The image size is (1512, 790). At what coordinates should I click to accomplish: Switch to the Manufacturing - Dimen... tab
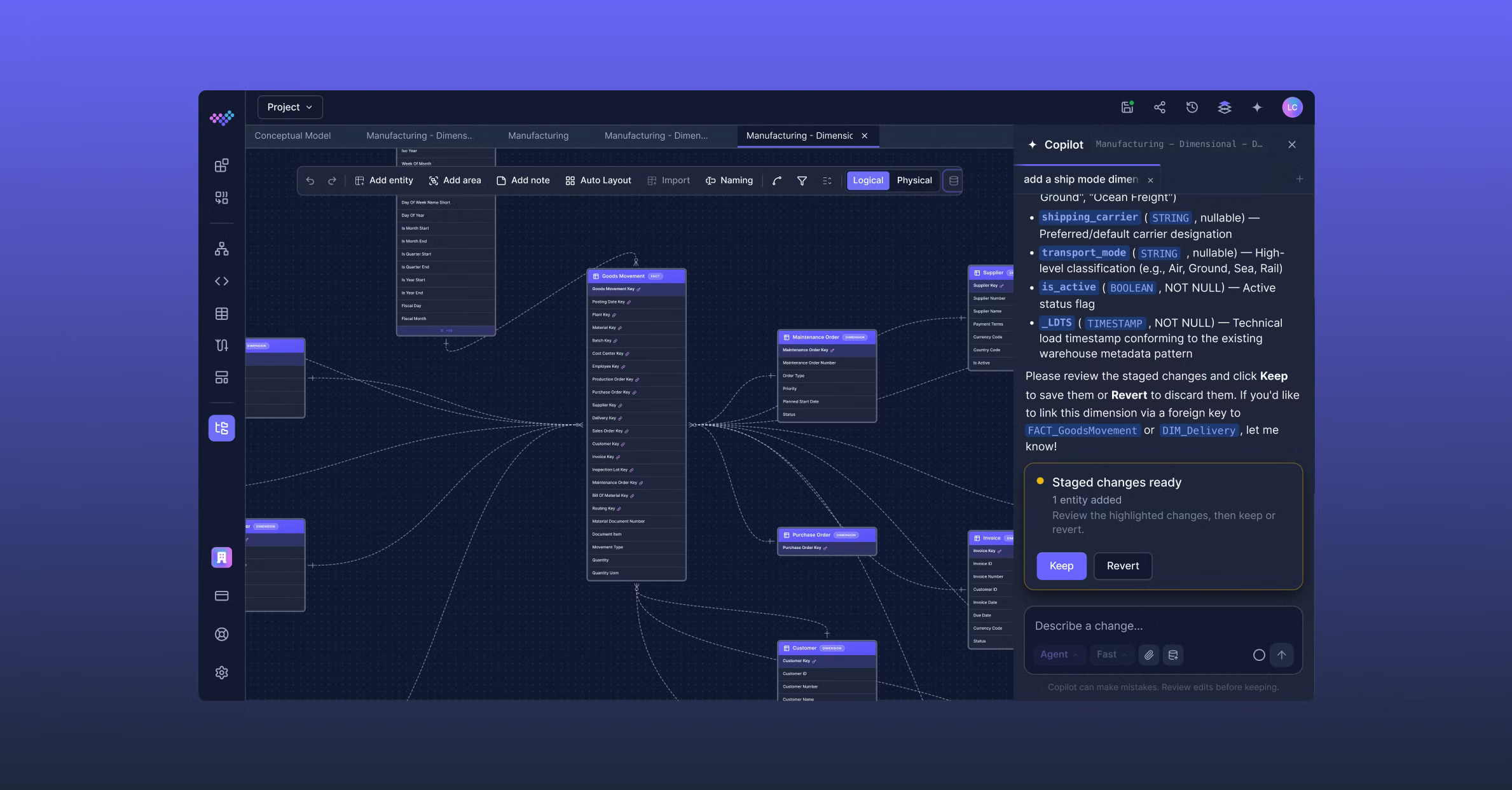click(x=656, y=135)
